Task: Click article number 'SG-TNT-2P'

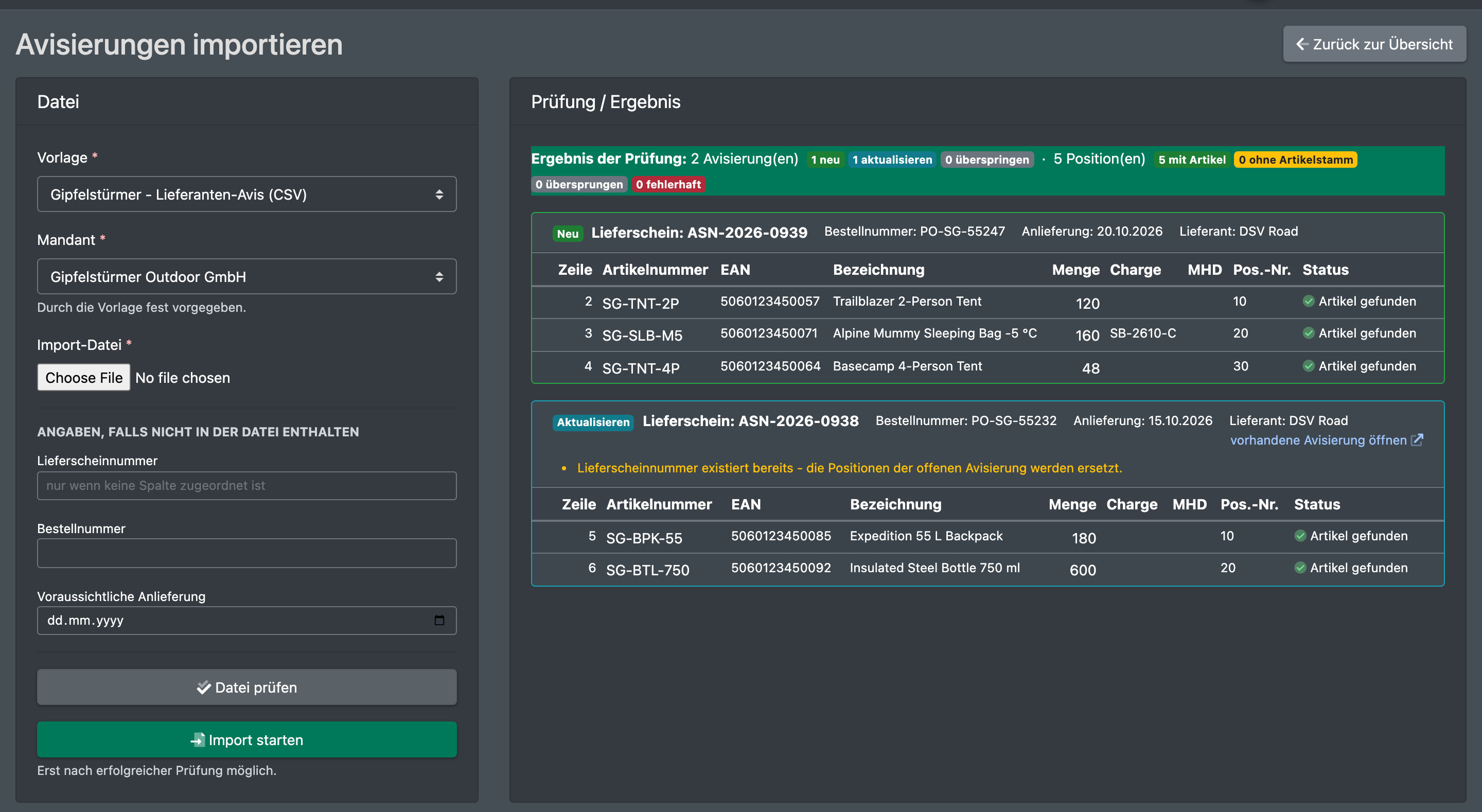Action: pyautogui.click(x=640, y=303)
